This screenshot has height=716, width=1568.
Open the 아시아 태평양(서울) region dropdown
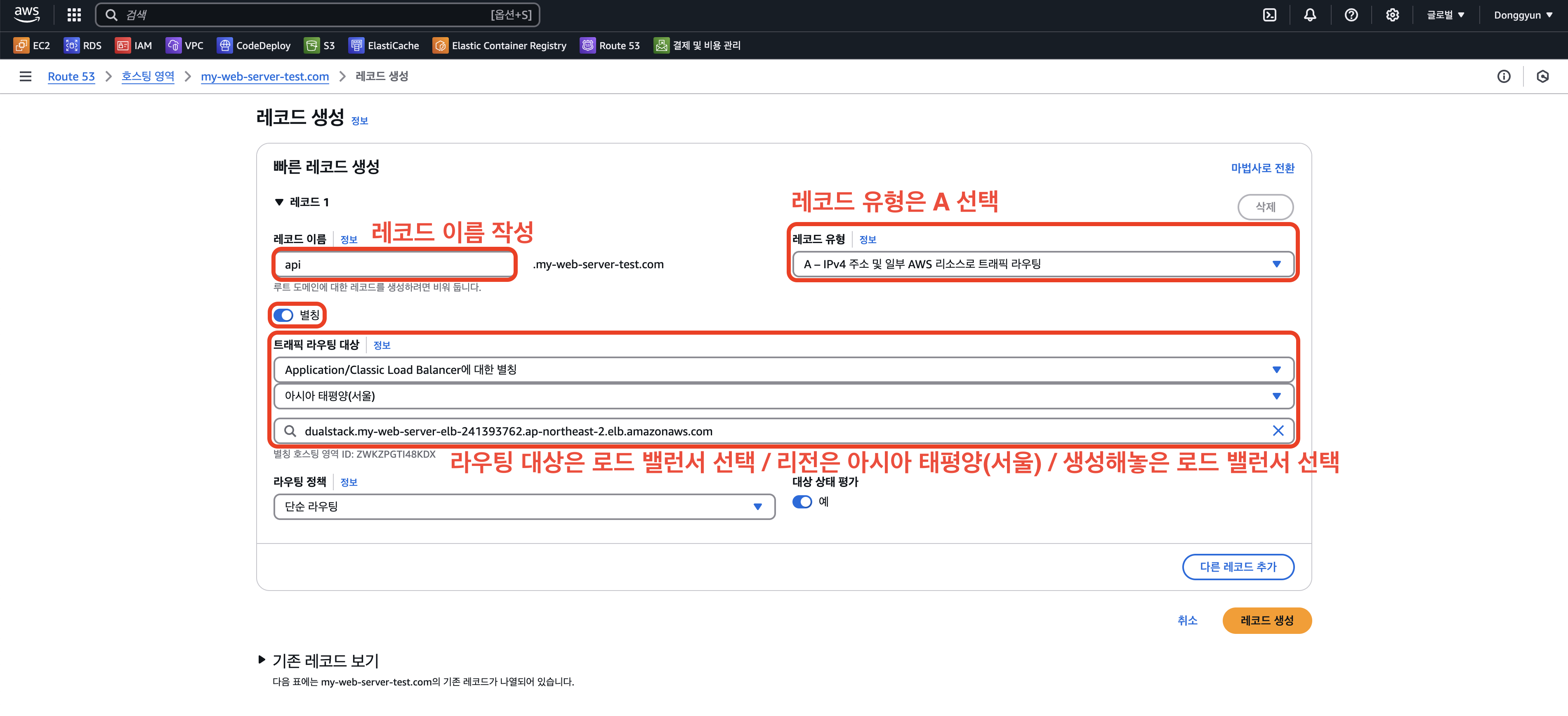coord(783,396)
